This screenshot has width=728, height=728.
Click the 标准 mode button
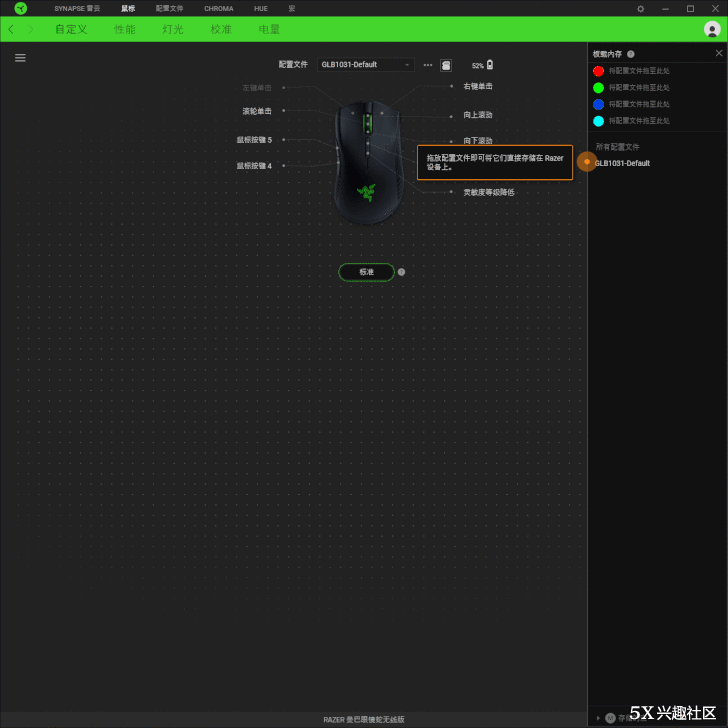click(x=366, y=272)
